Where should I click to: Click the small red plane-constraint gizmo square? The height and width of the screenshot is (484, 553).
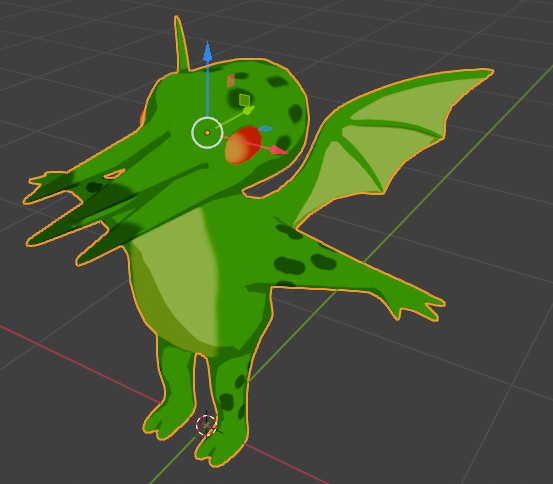click(x=231, y=81)
